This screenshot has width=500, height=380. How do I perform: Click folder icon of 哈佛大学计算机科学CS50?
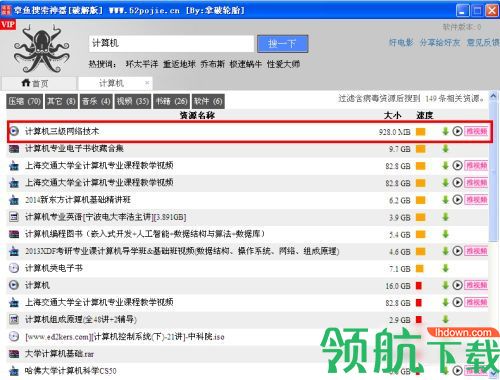(x=14, y=371)
